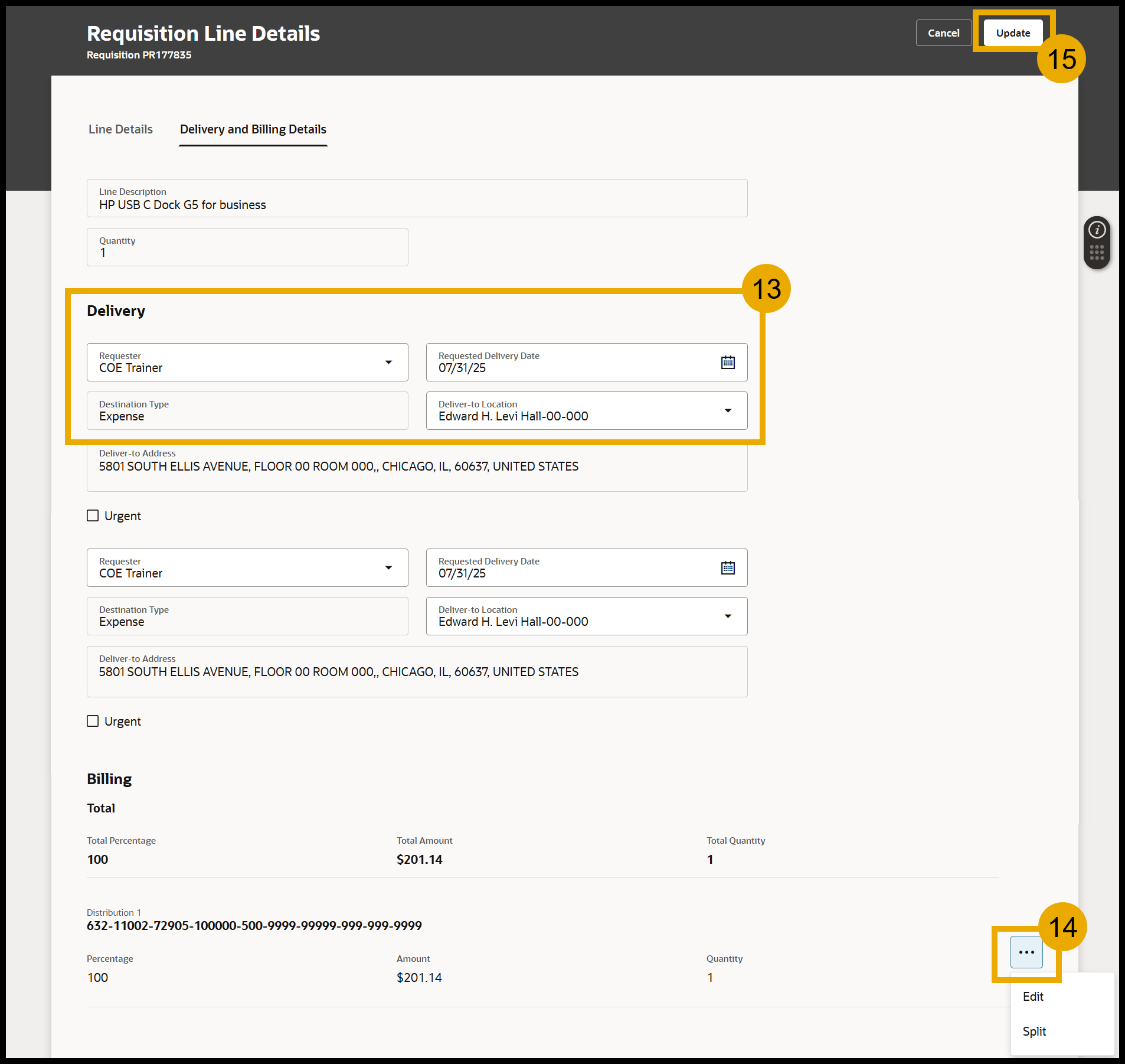Select the Delivery and Billing Details tab

(x=253, y=129)
